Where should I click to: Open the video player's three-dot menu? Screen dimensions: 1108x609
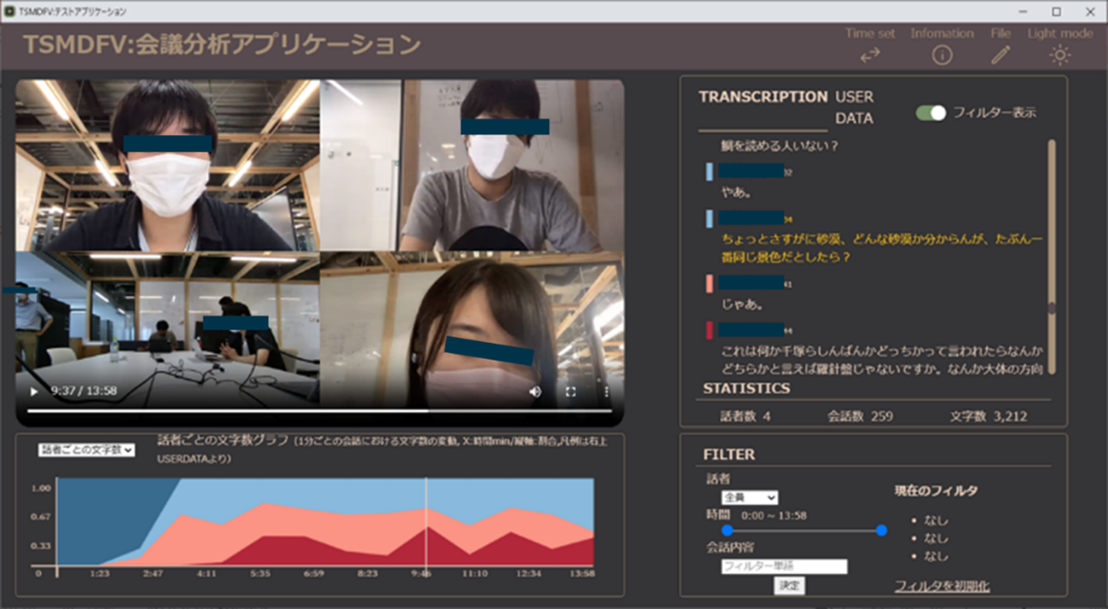point(606,392)
